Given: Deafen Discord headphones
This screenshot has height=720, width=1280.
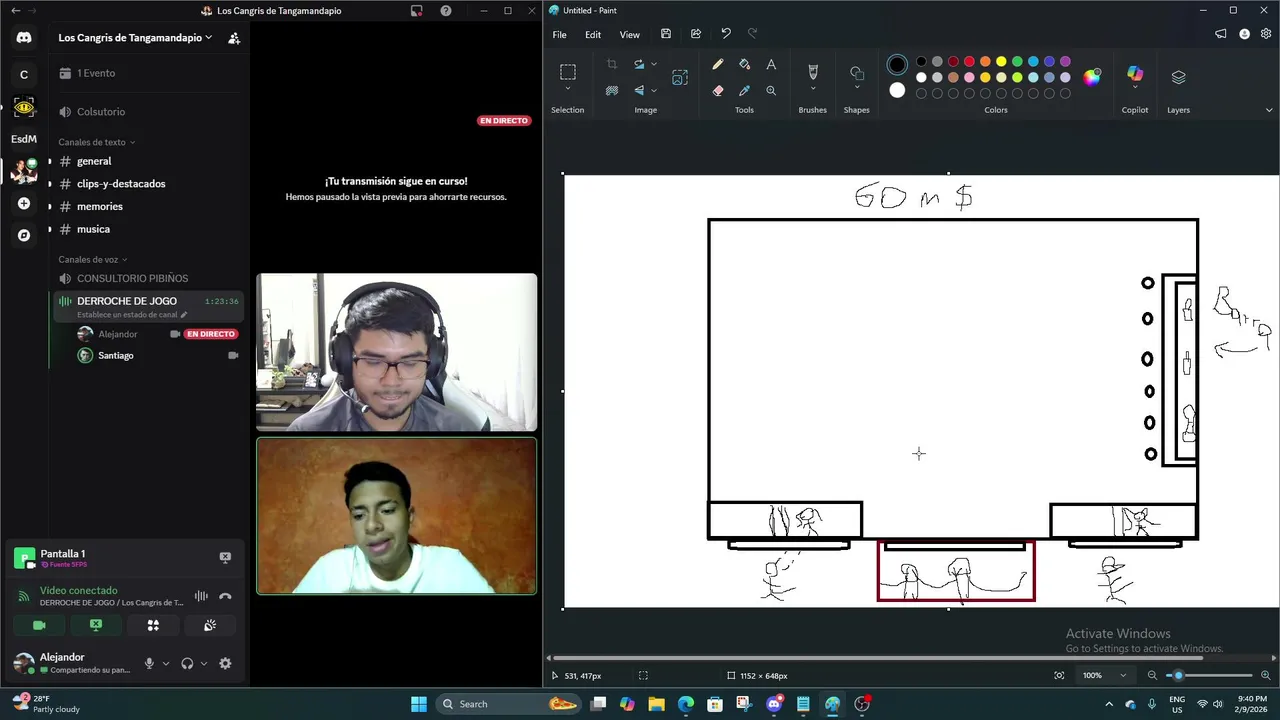Looking at the screenshot, I should pos(187,663).
